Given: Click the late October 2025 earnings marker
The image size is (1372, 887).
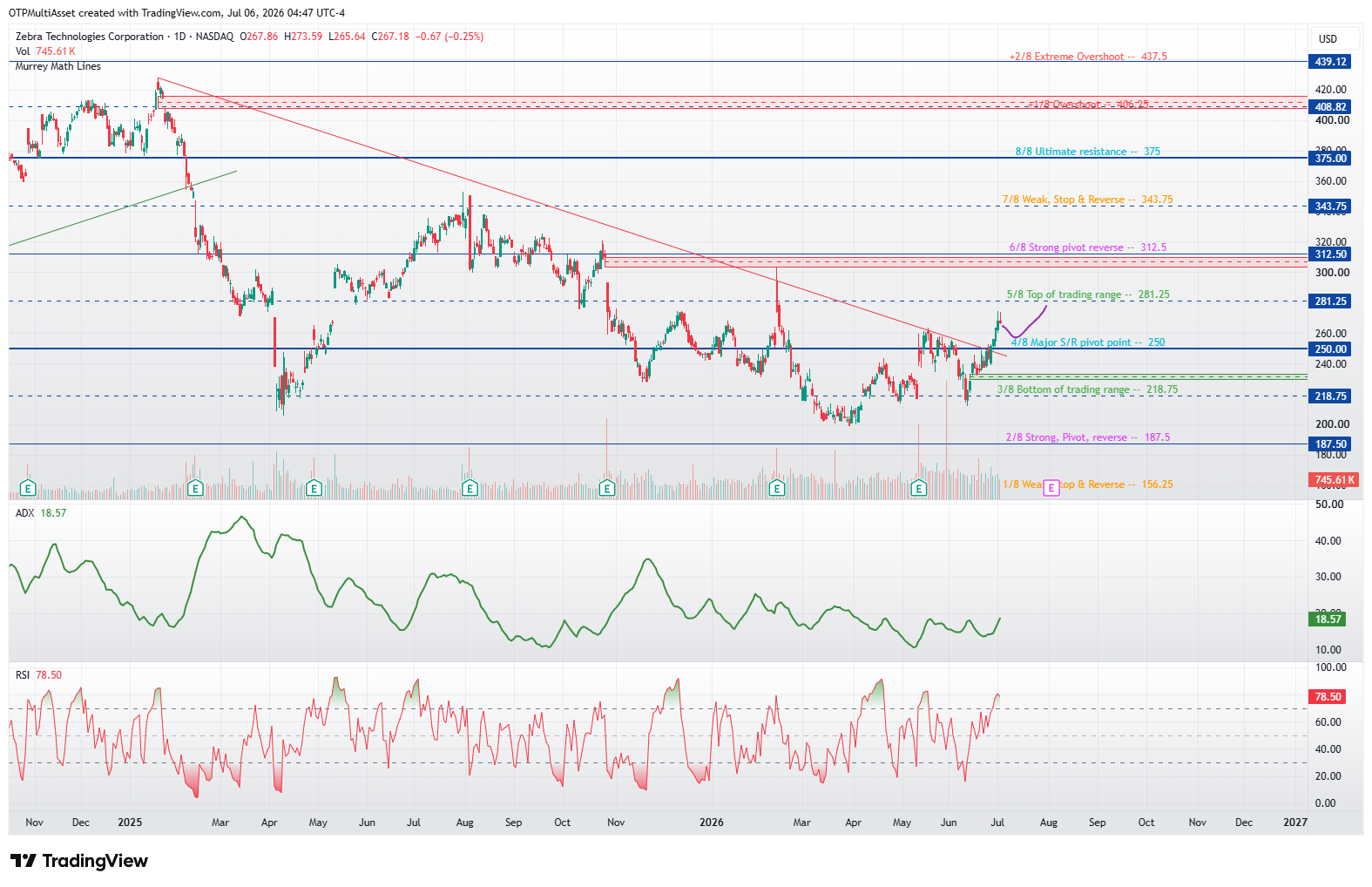Looking at the screenshot, I should tap(607, 489).
